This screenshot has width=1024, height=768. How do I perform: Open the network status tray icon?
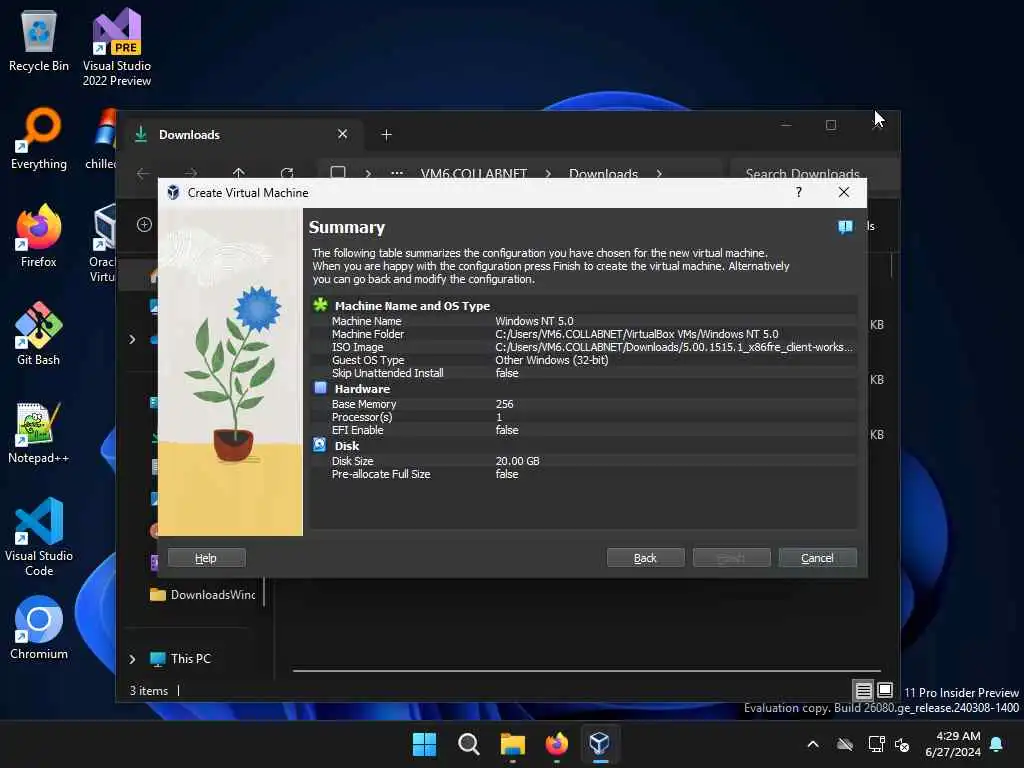point(876,744)
